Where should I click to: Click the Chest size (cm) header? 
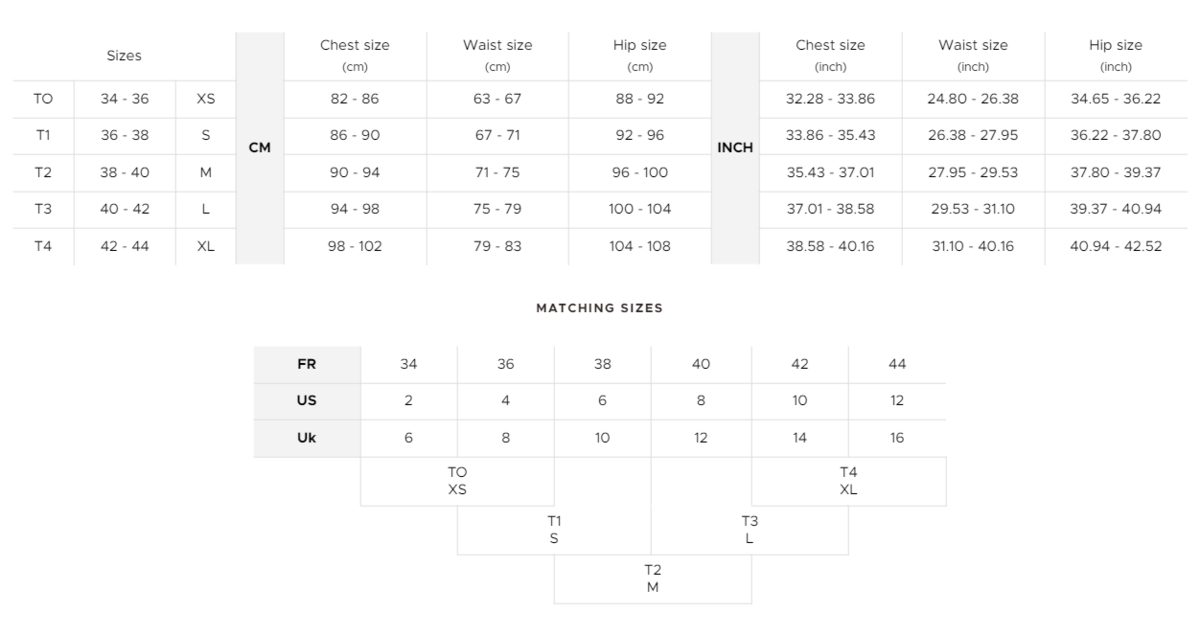coord(355,55)
